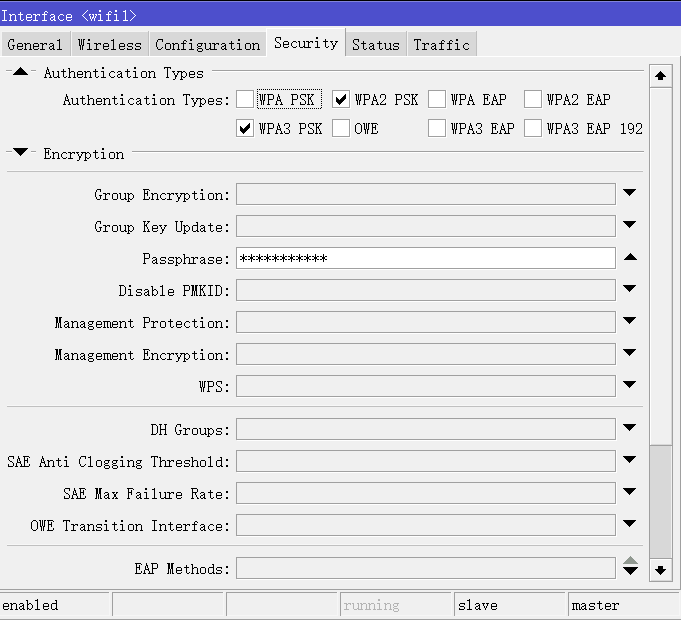Uncheck the WPA2 PSK authentication type
The image size is (682, 620).
[341, 100]
